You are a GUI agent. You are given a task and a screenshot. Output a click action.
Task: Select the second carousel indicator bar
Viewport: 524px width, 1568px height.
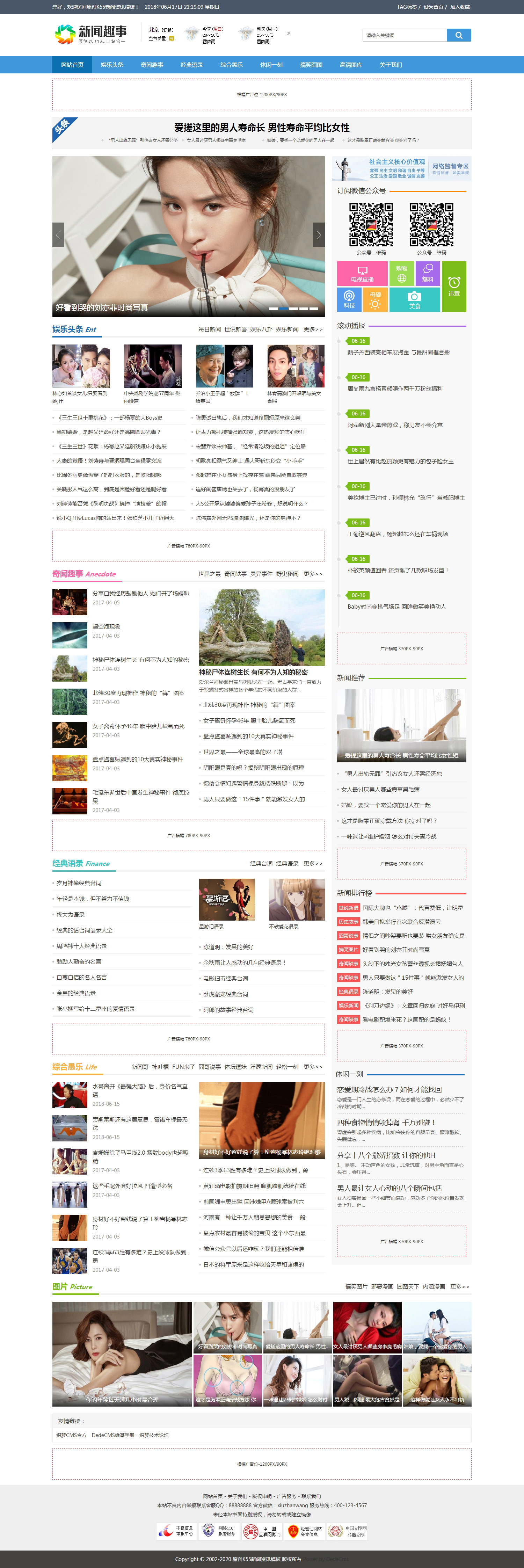click(x=283, y=308)
